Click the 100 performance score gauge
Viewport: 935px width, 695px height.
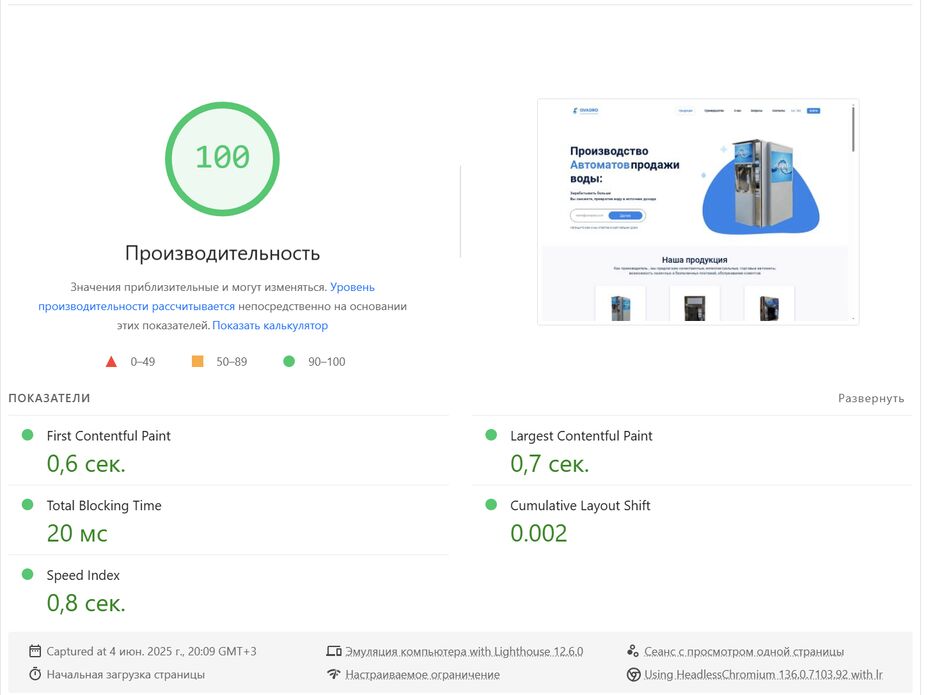coord(222,158)
